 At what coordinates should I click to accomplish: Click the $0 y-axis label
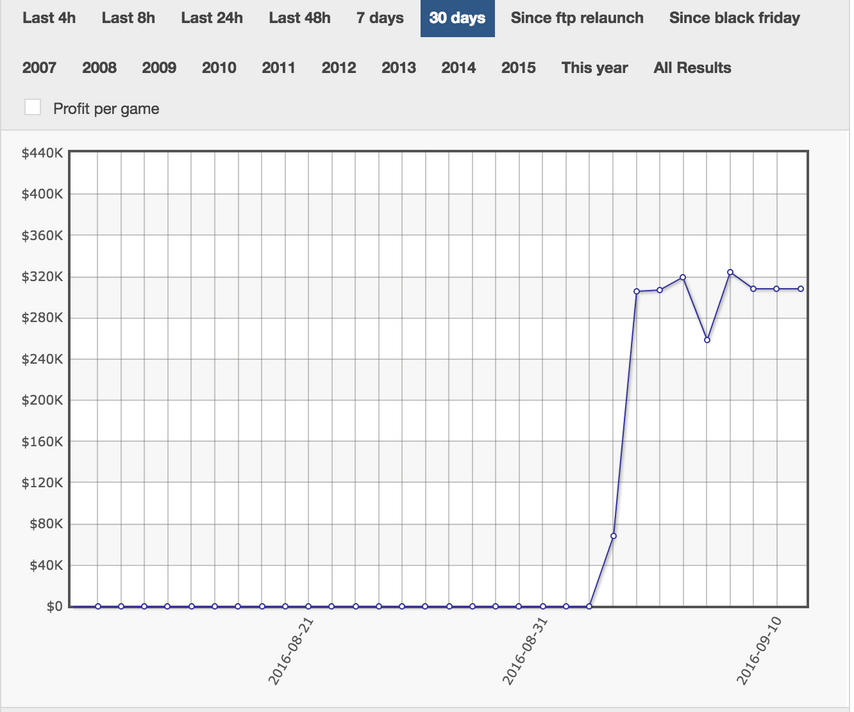pos(54,606)
